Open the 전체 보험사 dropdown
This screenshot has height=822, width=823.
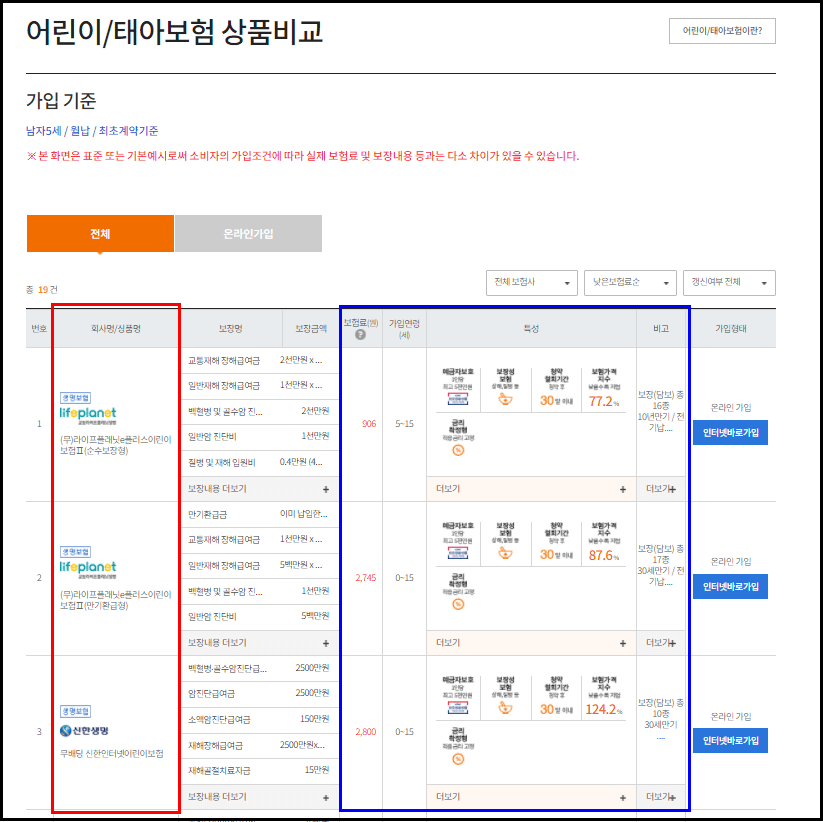tap(531, 282)
